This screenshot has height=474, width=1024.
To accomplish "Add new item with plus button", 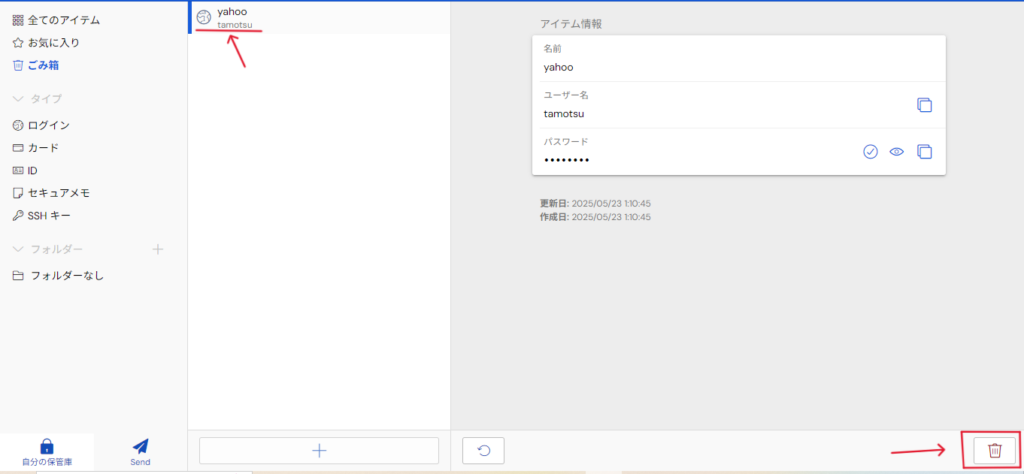I will [319, 450].
